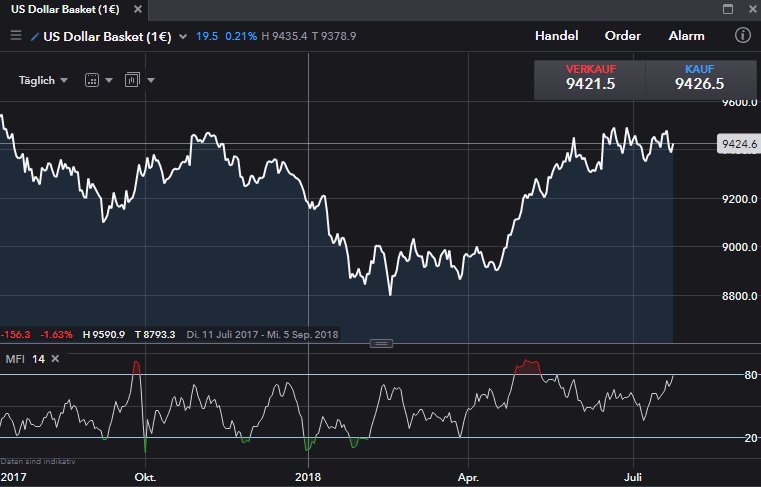Select the MFI 14 indicator label

[24, 358]
